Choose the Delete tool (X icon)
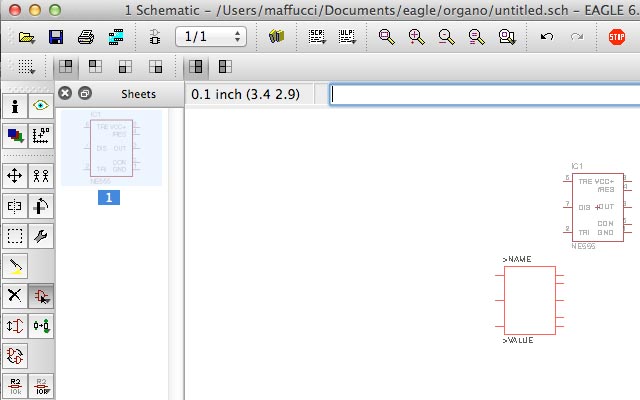 tap(15, 295)
